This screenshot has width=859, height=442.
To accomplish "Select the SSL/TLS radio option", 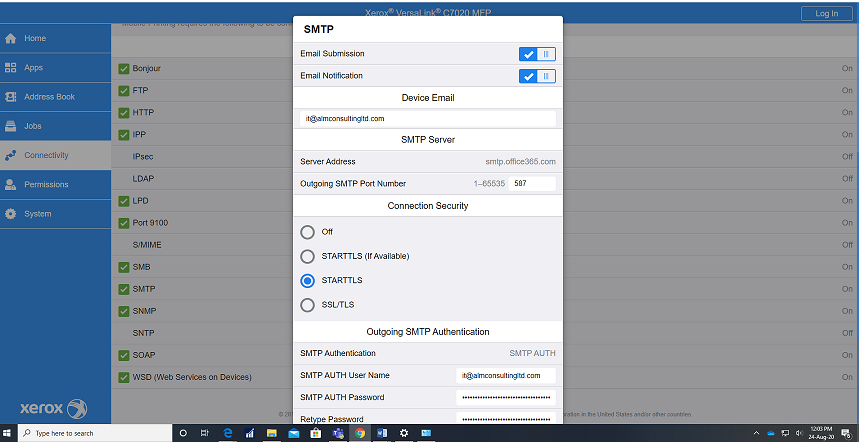I will [307, 305].
